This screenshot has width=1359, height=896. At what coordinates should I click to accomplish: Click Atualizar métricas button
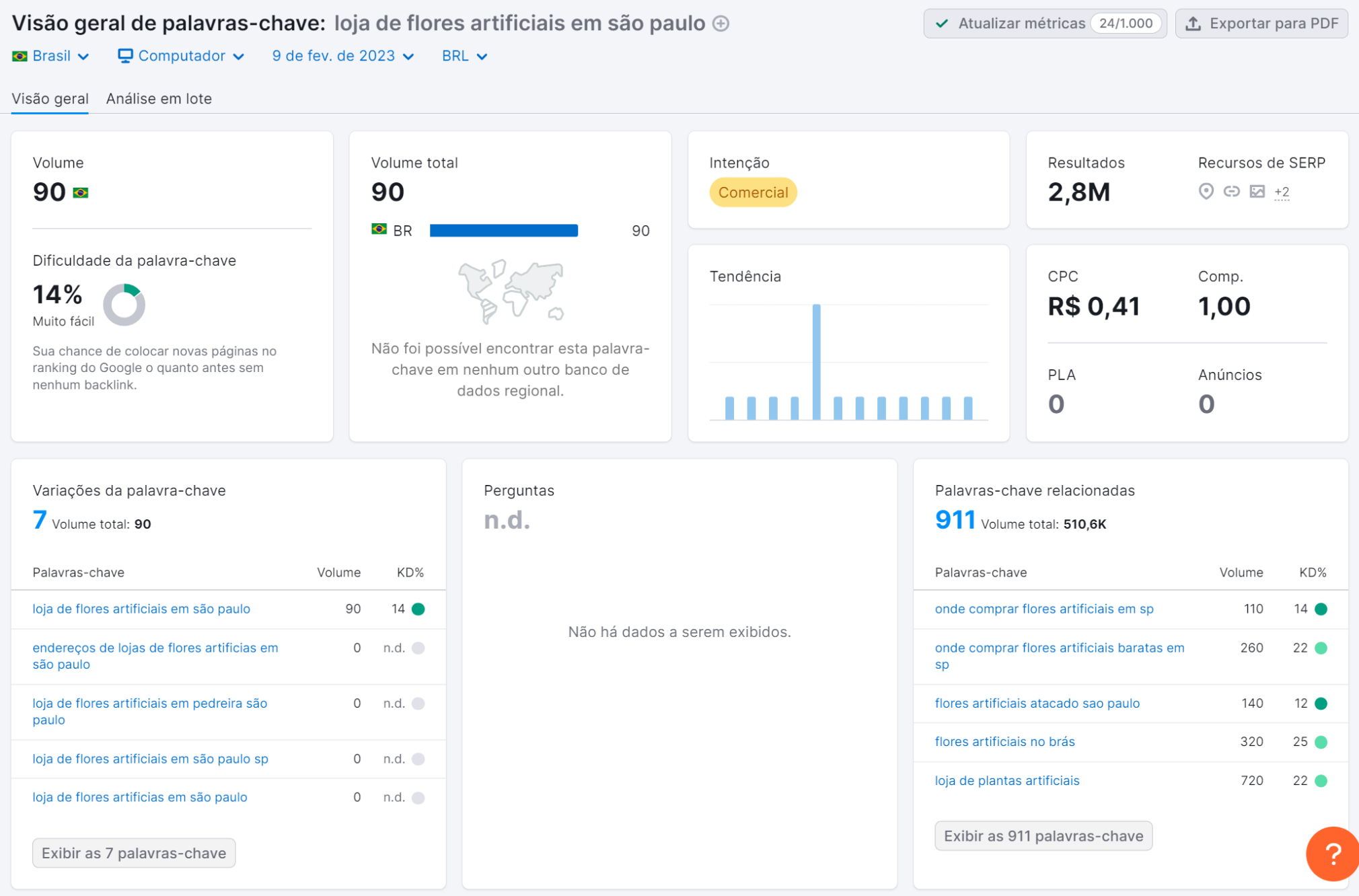click(1044, 24)
